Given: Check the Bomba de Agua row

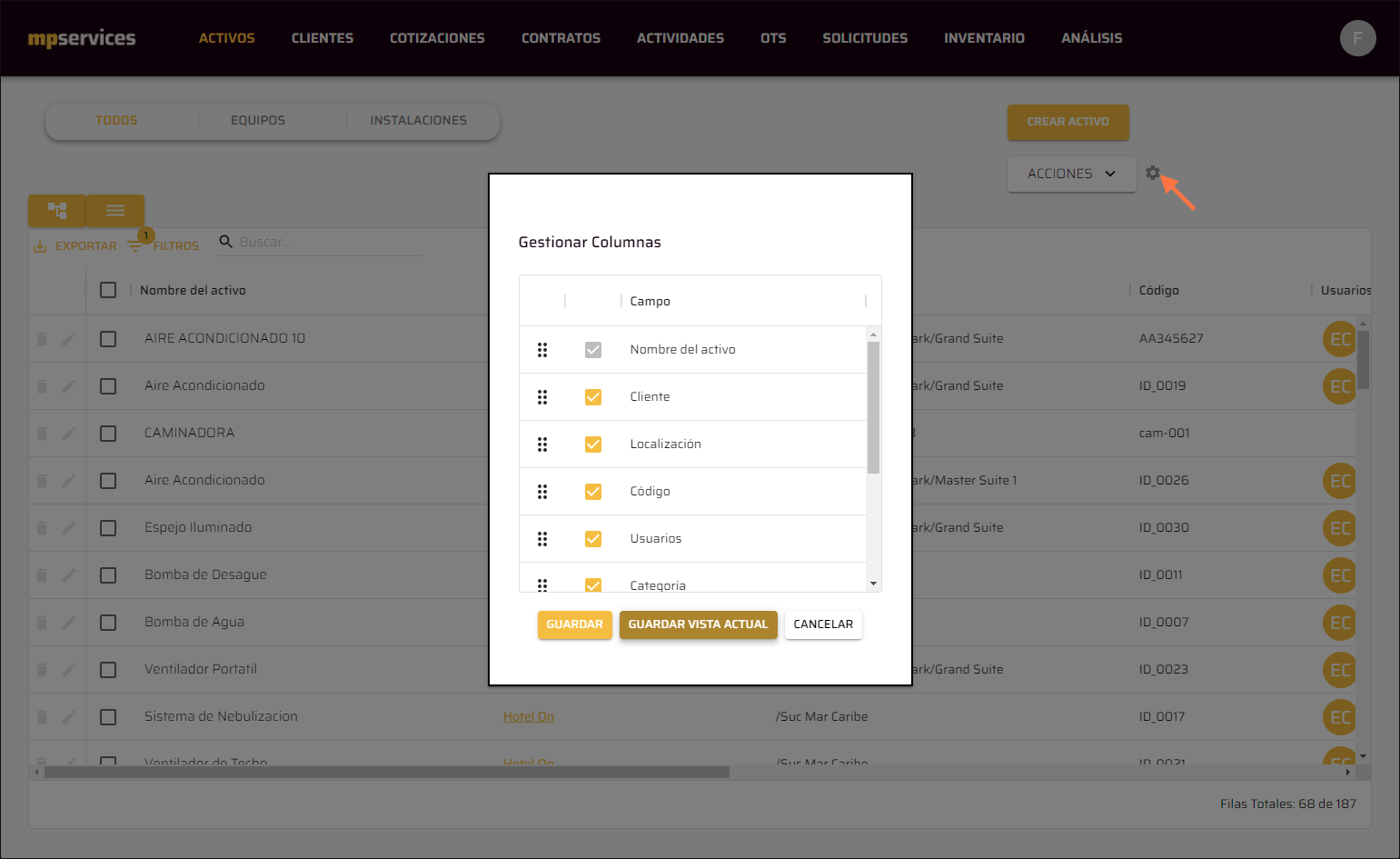Looking at the screenshot, I should point(108,623).
